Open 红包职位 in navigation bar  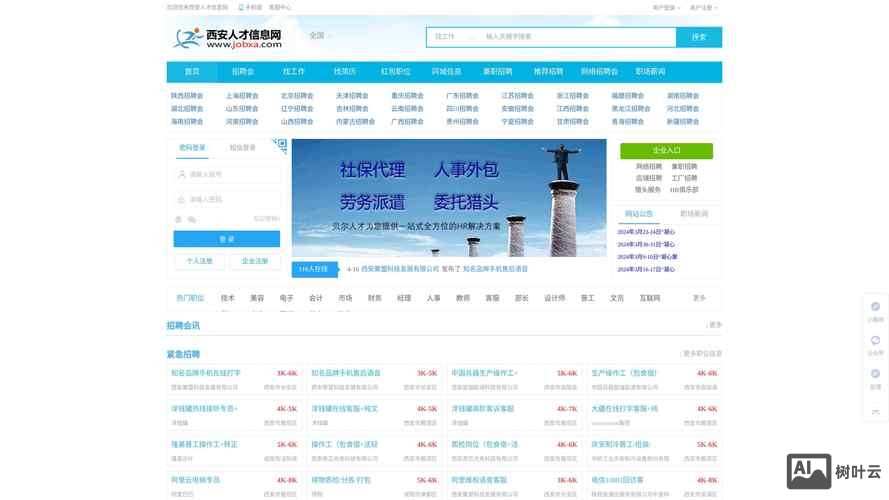point(395,72)
